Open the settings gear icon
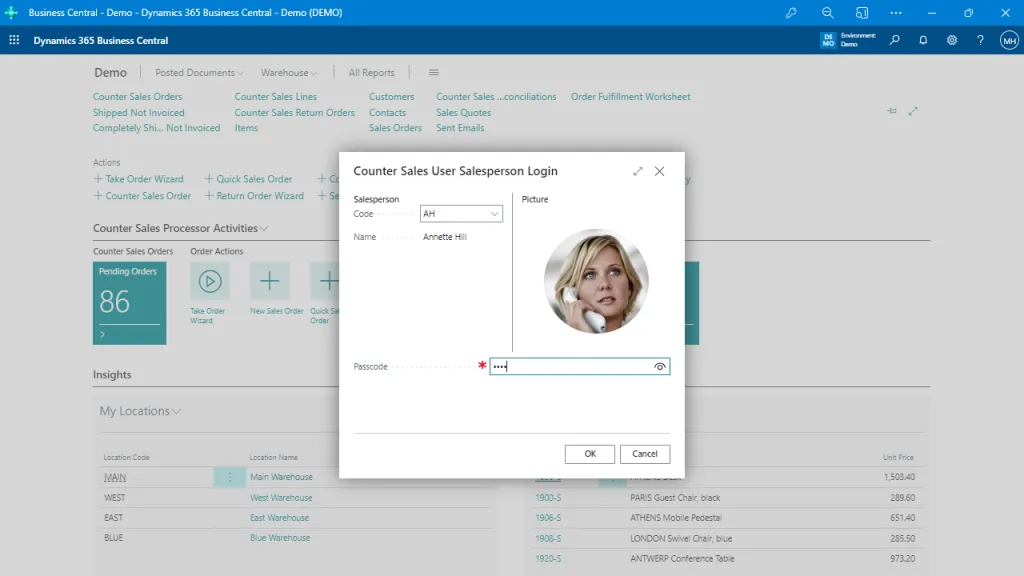The width and height of the screenshot is (1024, 576). pyautogui.click(x=951, y=39)
